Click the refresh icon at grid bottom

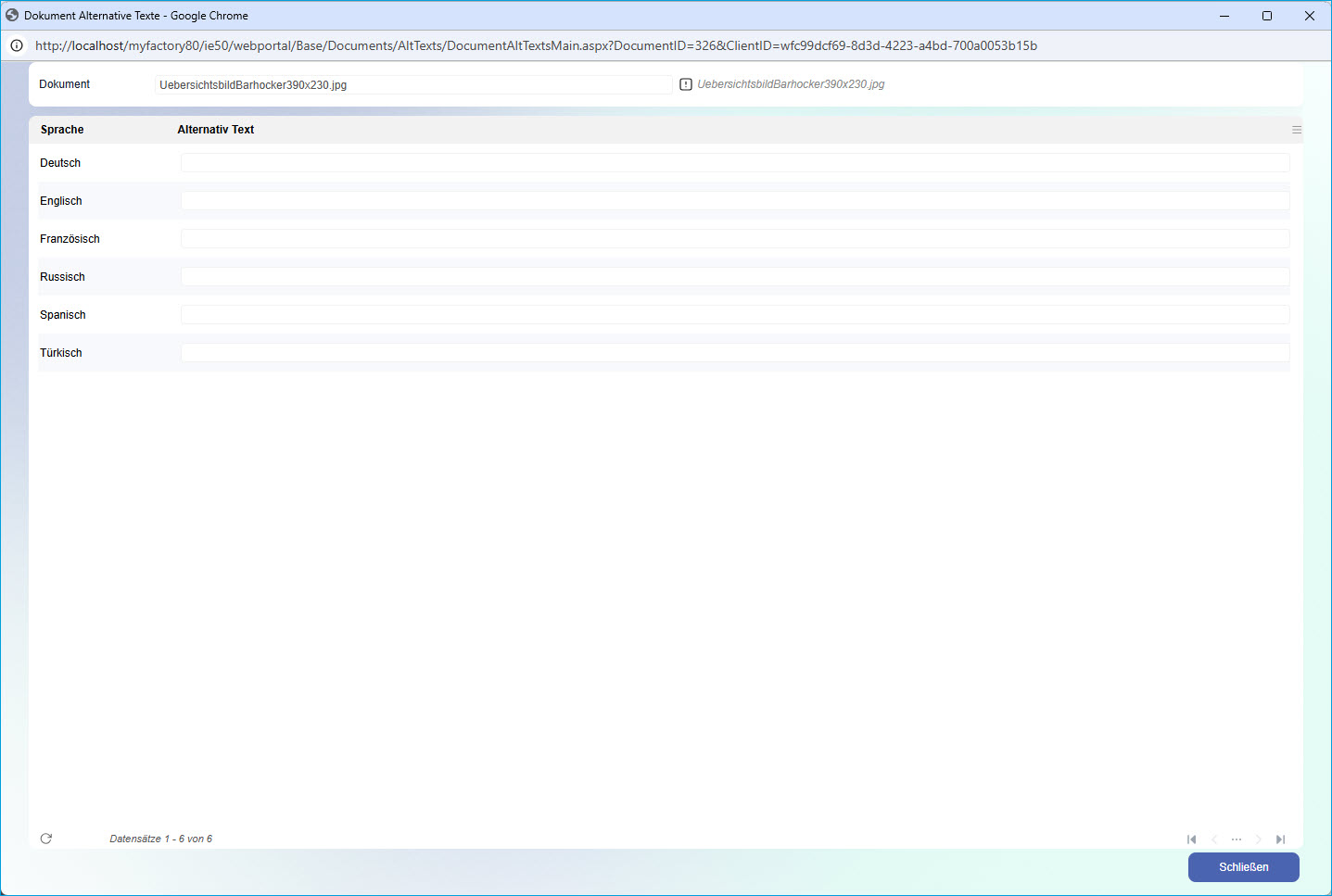[x=46, y=839]
